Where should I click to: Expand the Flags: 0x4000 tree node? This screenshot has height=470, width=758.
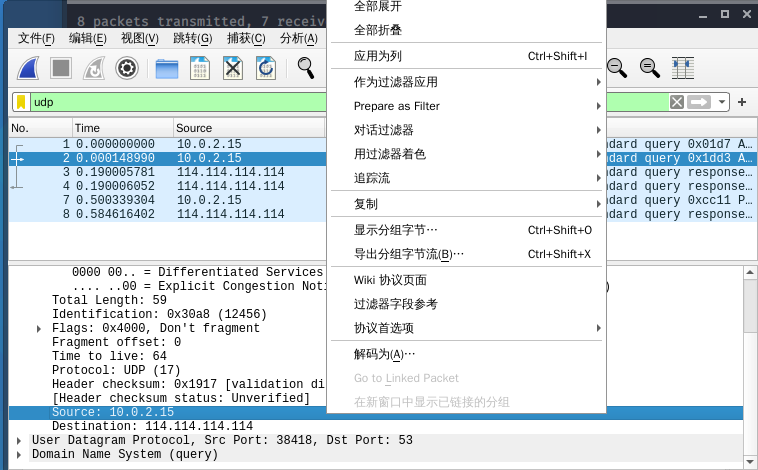[39, 329]
